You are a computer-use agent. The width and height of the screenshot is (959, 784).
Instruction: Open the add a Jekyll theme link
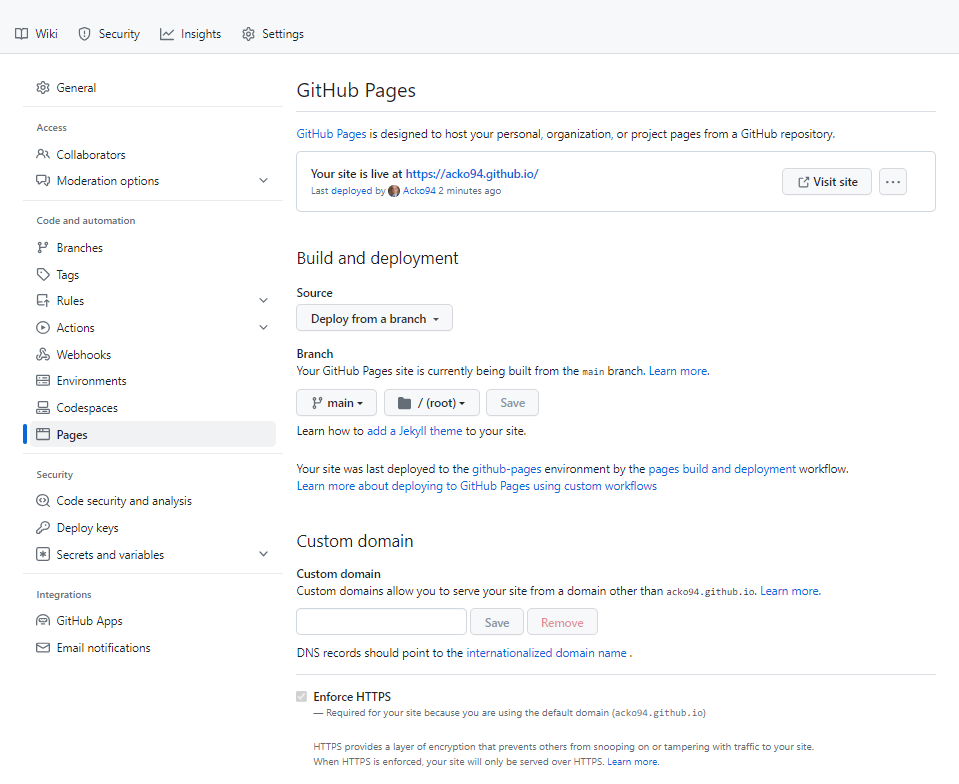(x=415, y=431)
